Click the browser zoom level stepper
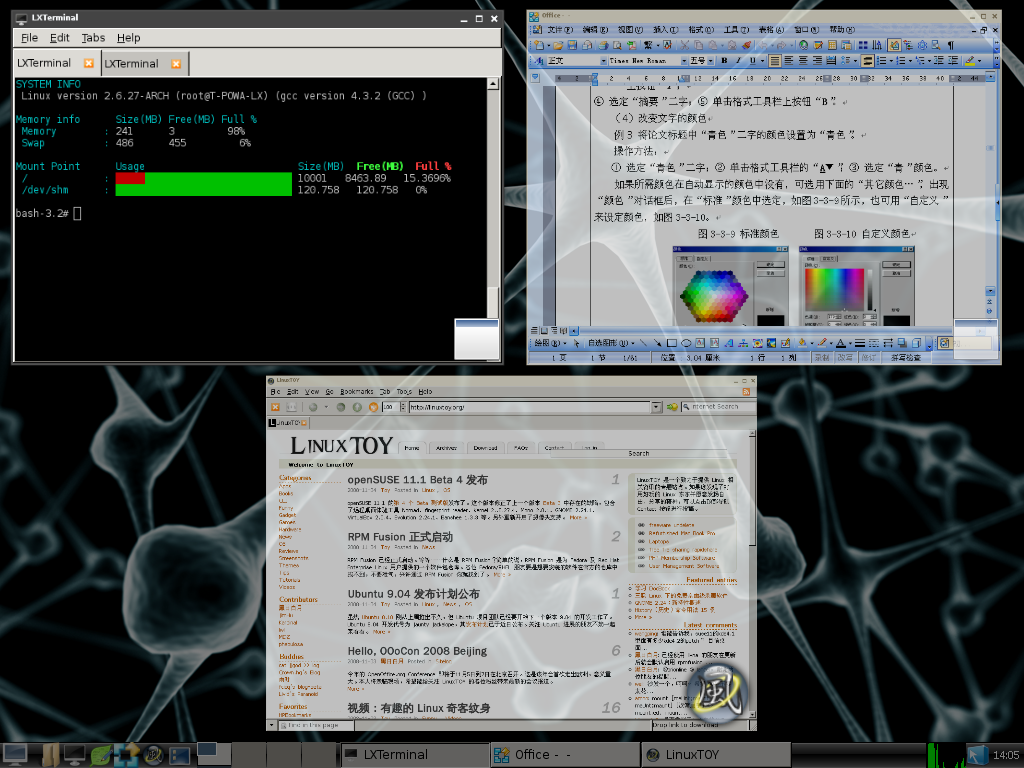Viewport: 1024px width, 768px height. (402, 407)
